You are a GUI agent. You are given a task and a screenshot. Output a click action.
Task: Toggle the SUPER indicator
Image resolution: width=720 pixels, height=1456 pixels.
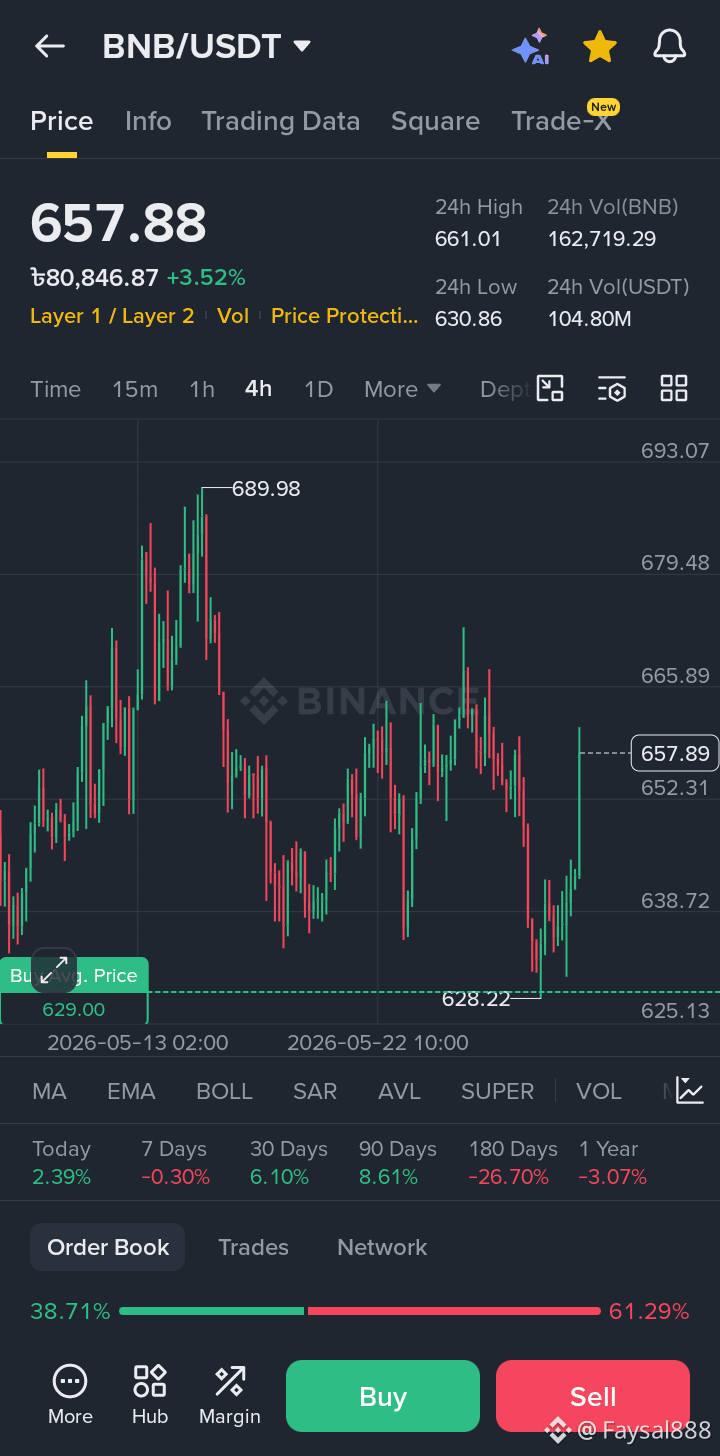497,1091
